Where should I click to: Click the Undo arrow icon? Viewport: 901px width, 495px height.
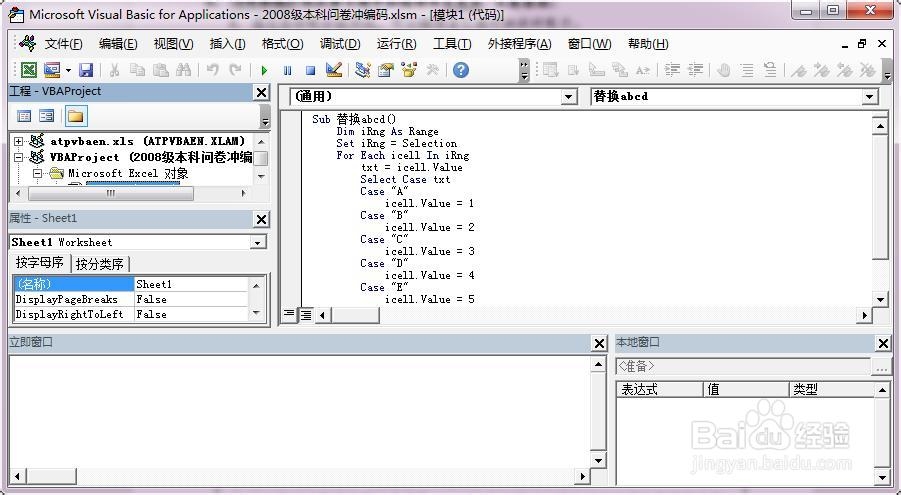click(x=213, y=70)
